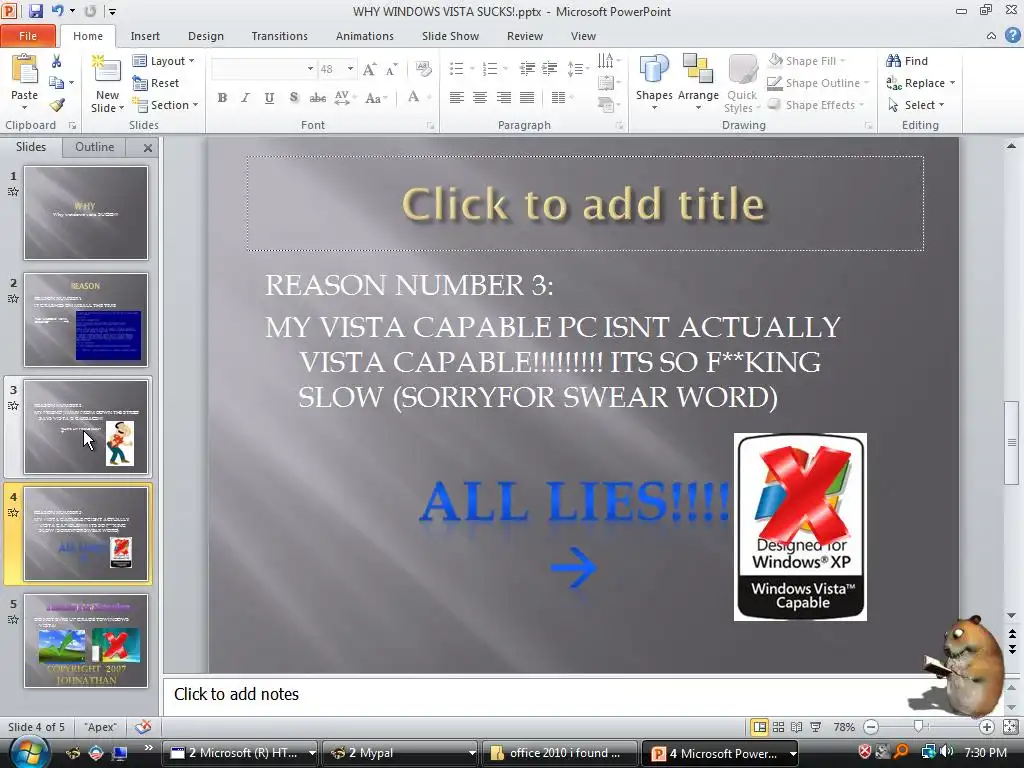This screenshot has width=1024, height=768.
Task: Click the zoom slider handle
Action: click(x=918, y=726)
